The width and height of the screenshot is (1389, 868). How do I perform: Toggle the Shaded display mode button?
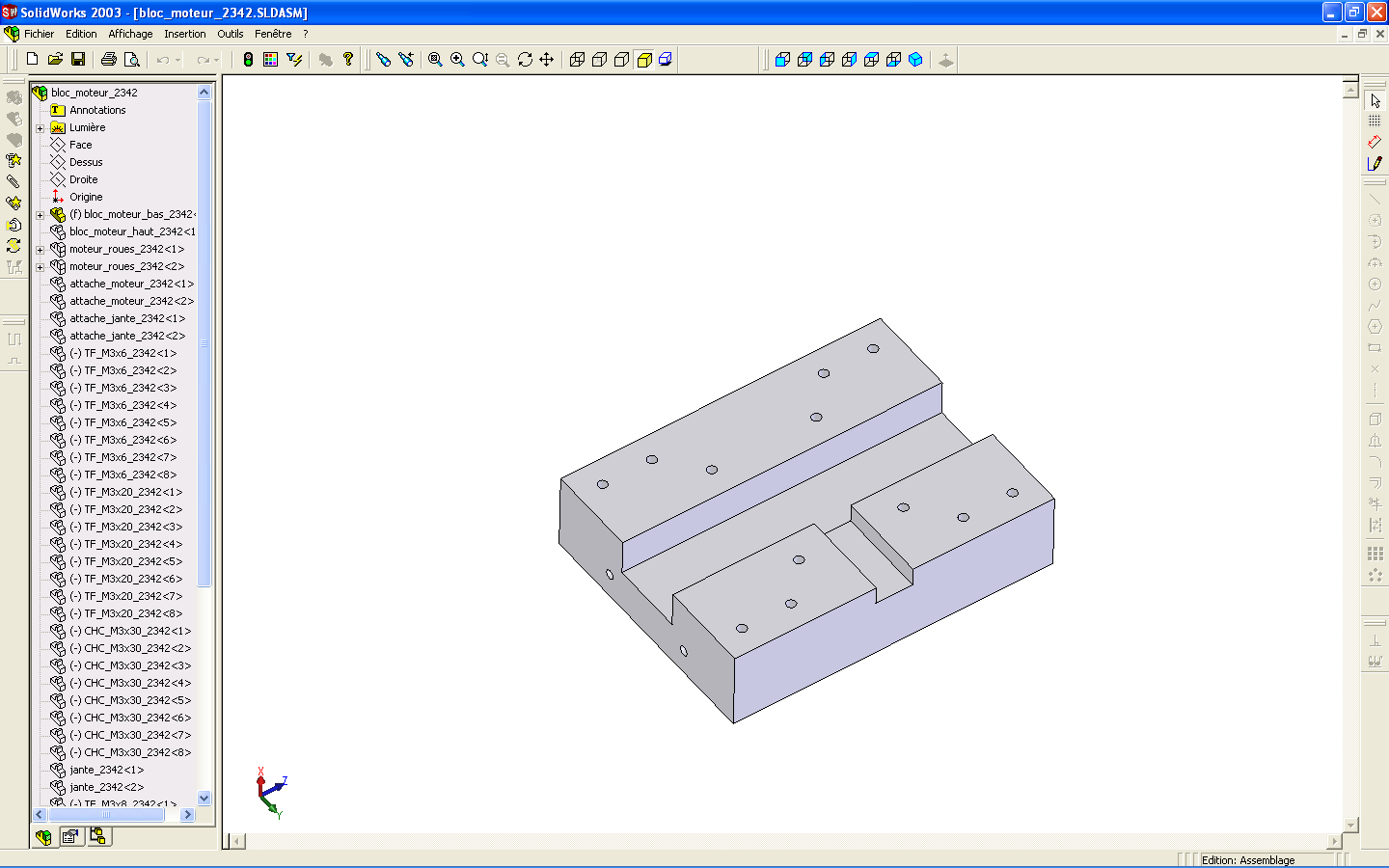point(644,60)
